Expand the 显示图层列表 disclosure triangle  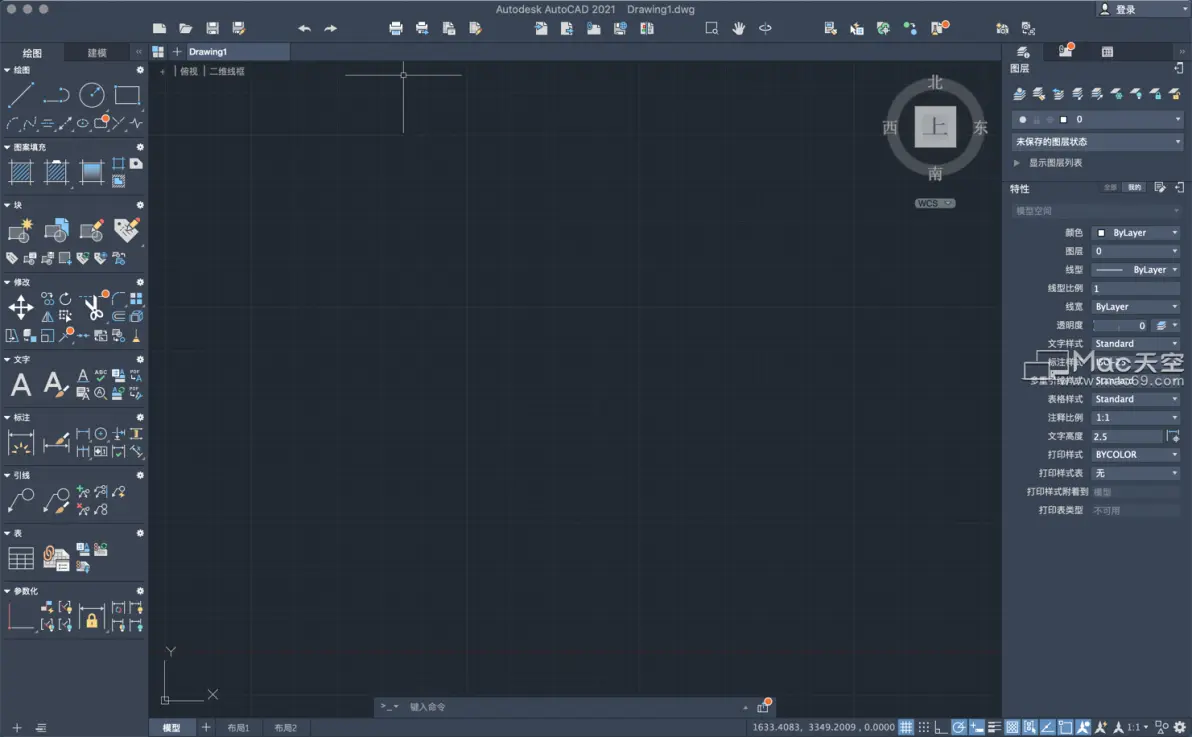click(1016, 163)
